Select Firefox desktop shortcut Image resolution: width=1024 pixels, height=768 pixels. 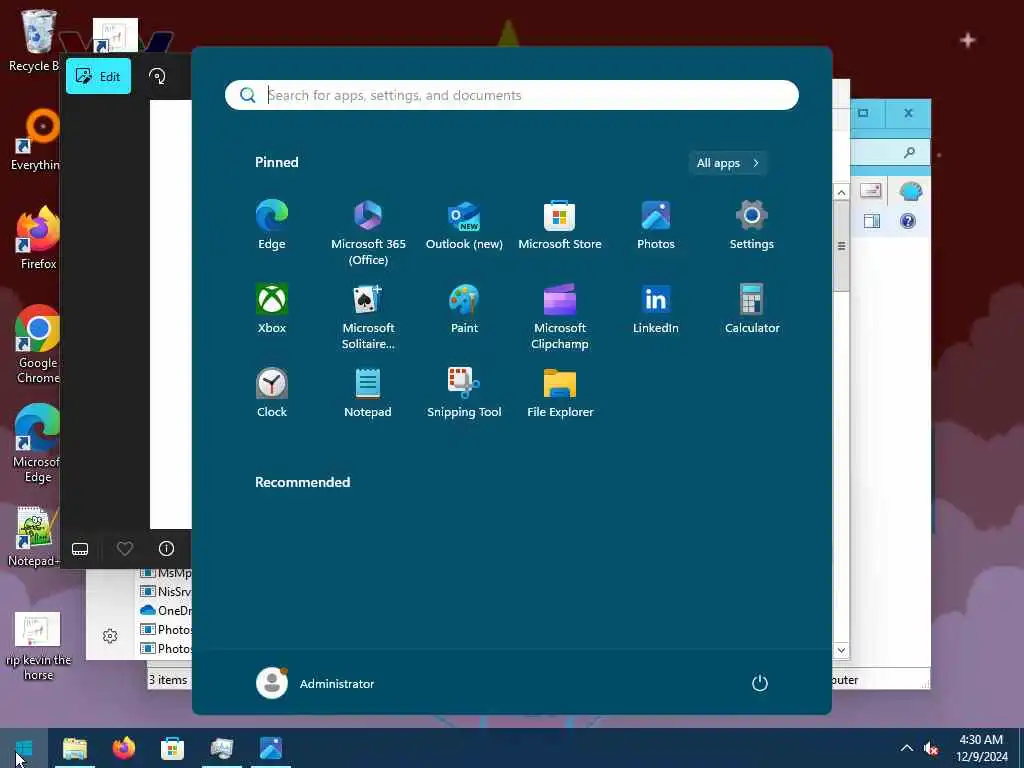[x=38, y=238]
